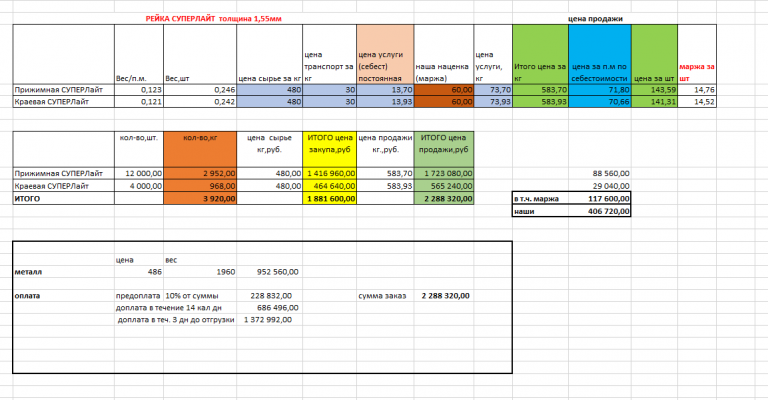768x400 pixels.
Task: Click the yellow cell 464 640,00
Action: (330, 186)
